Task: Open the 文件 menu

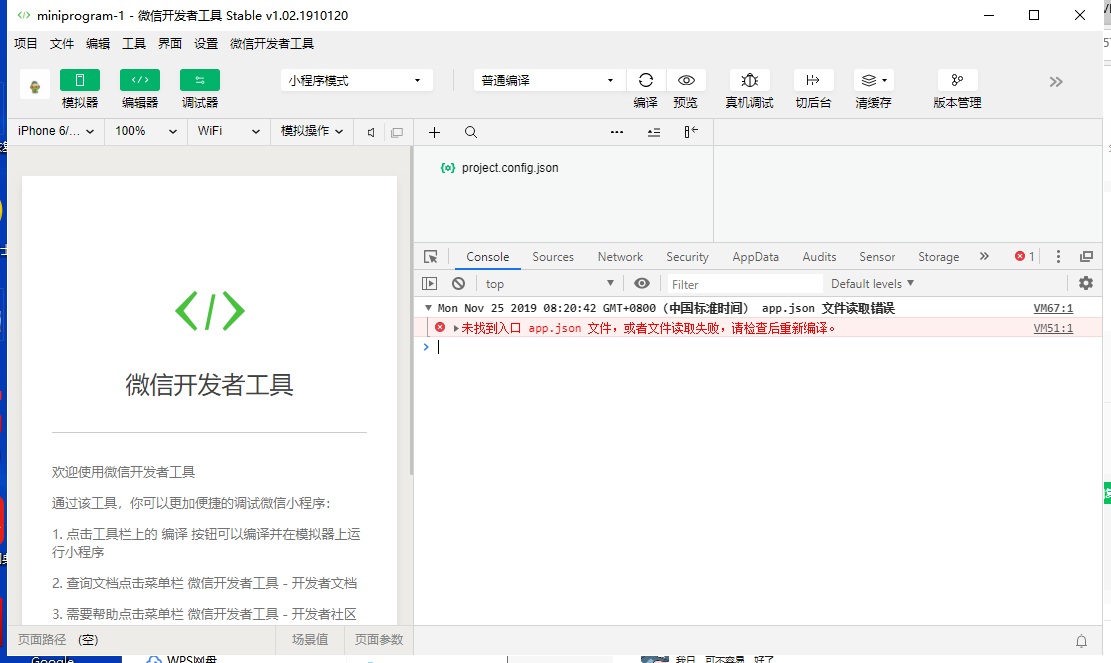Action: [x=62, y=43]
